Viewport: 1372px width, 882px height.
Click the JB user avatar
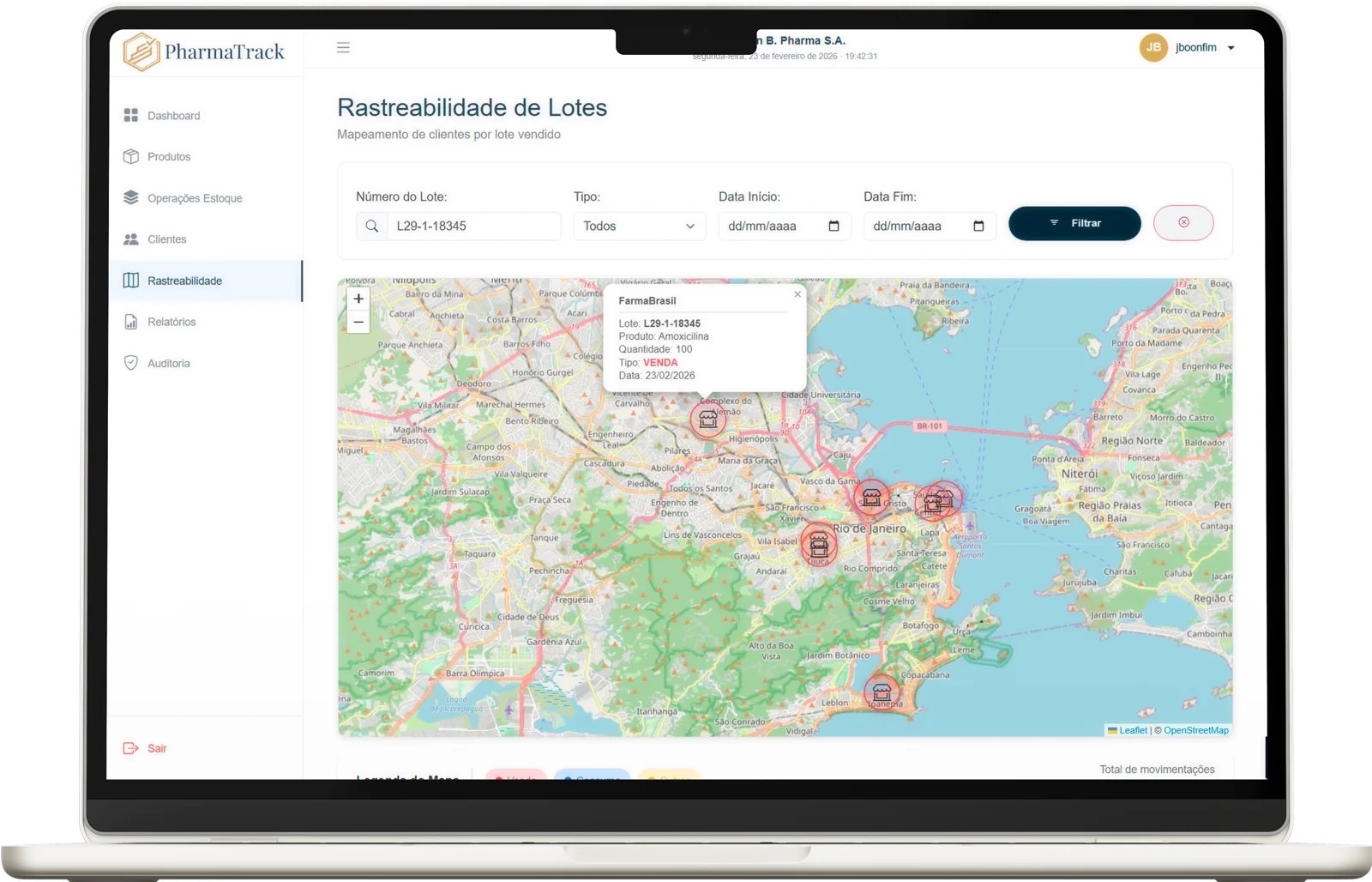coord(1153,47)
